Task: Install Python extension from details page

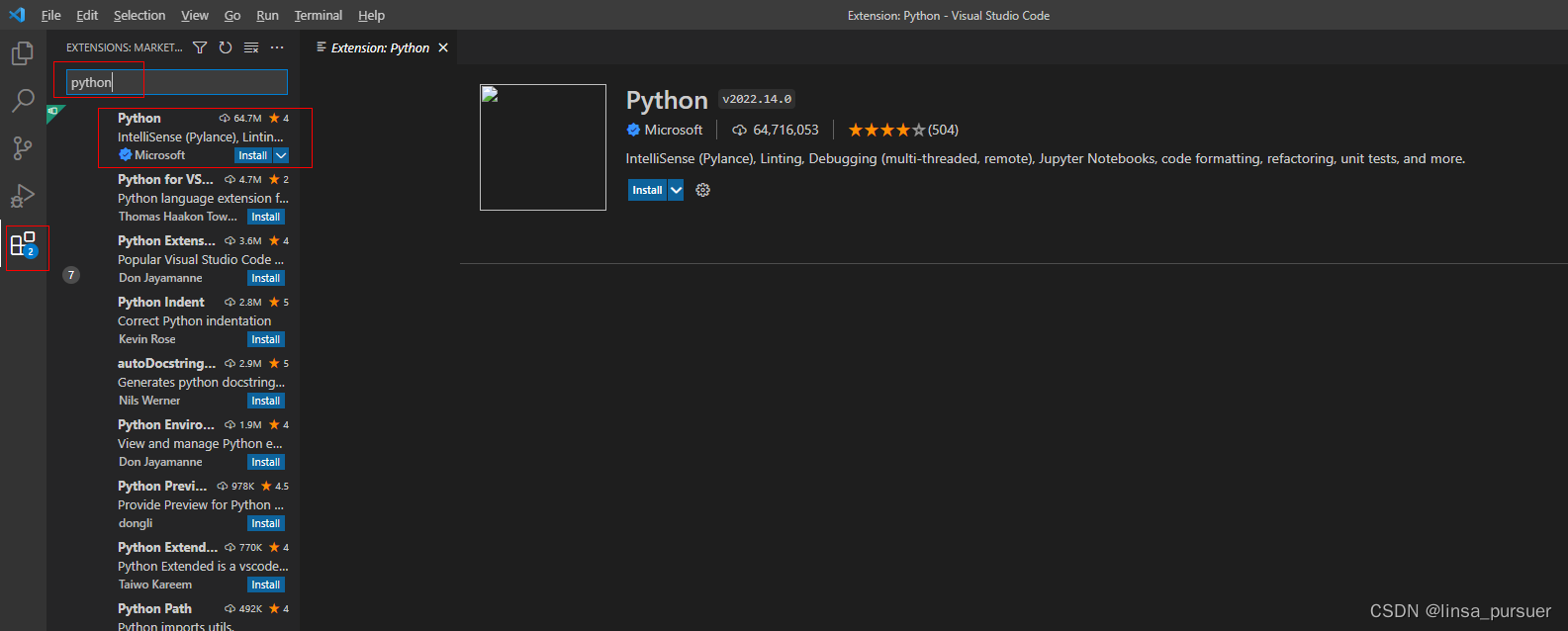Action: 648,190
